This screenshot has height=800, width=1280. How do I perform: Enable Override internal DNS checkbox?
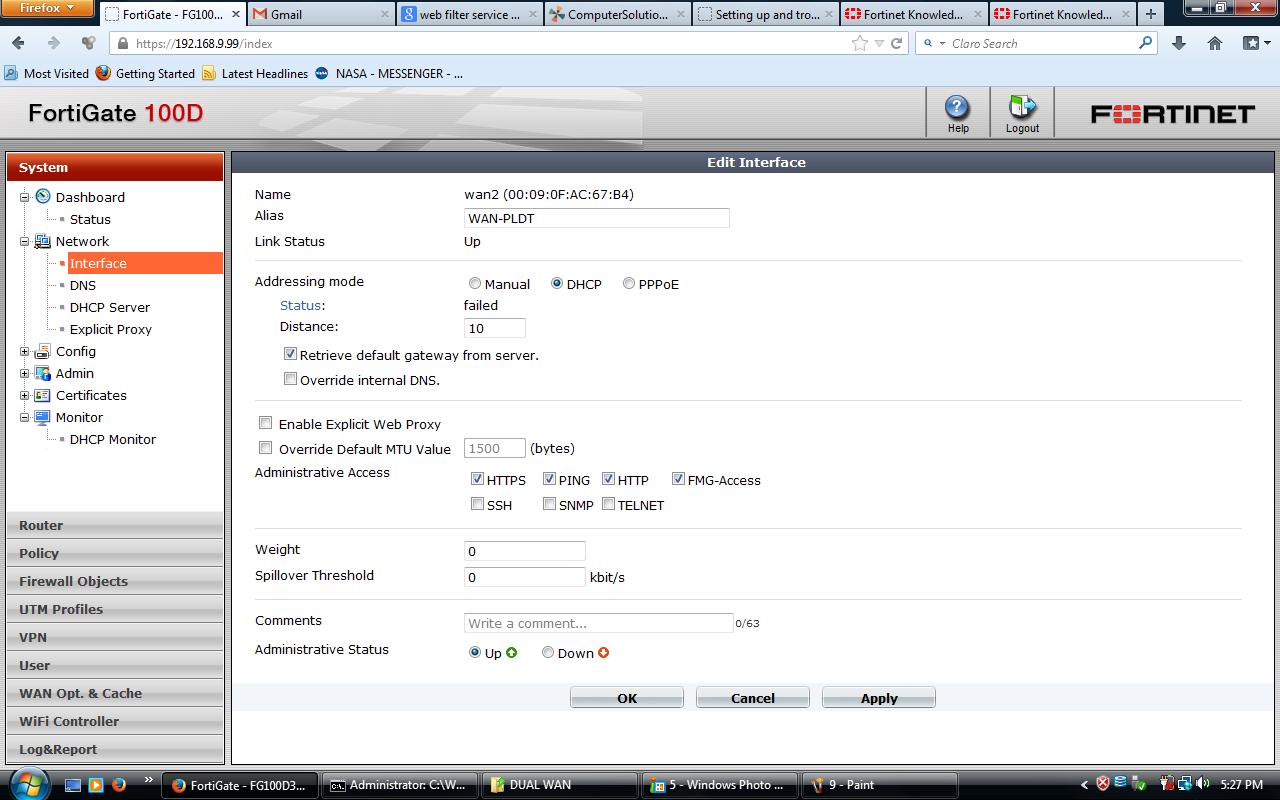(x=290, y=379)
